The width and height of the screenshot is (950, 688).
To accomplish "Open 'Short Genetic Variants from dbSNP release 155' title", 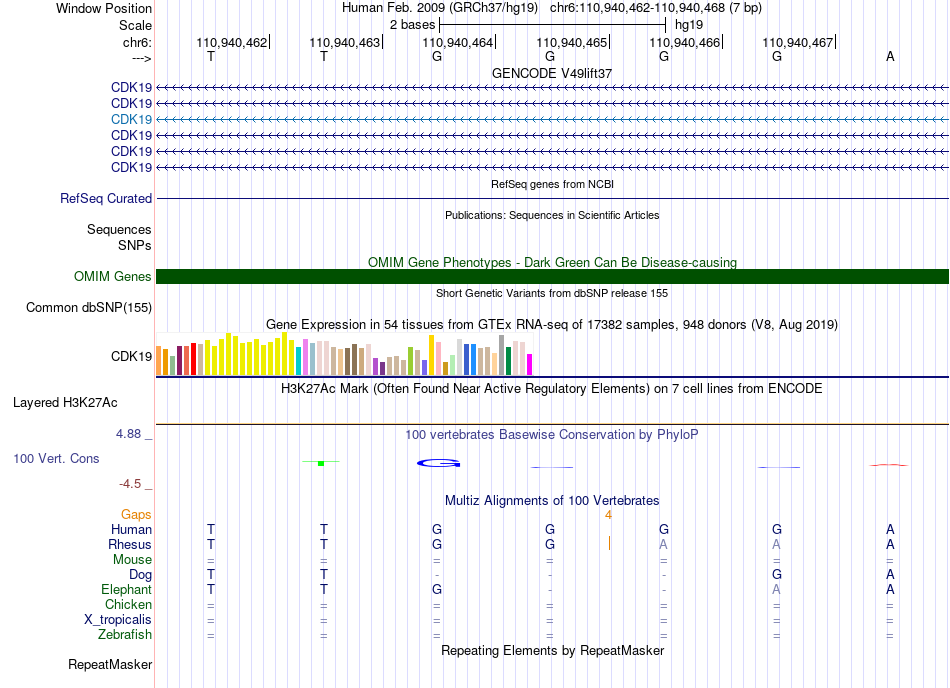I will (552, 293).
